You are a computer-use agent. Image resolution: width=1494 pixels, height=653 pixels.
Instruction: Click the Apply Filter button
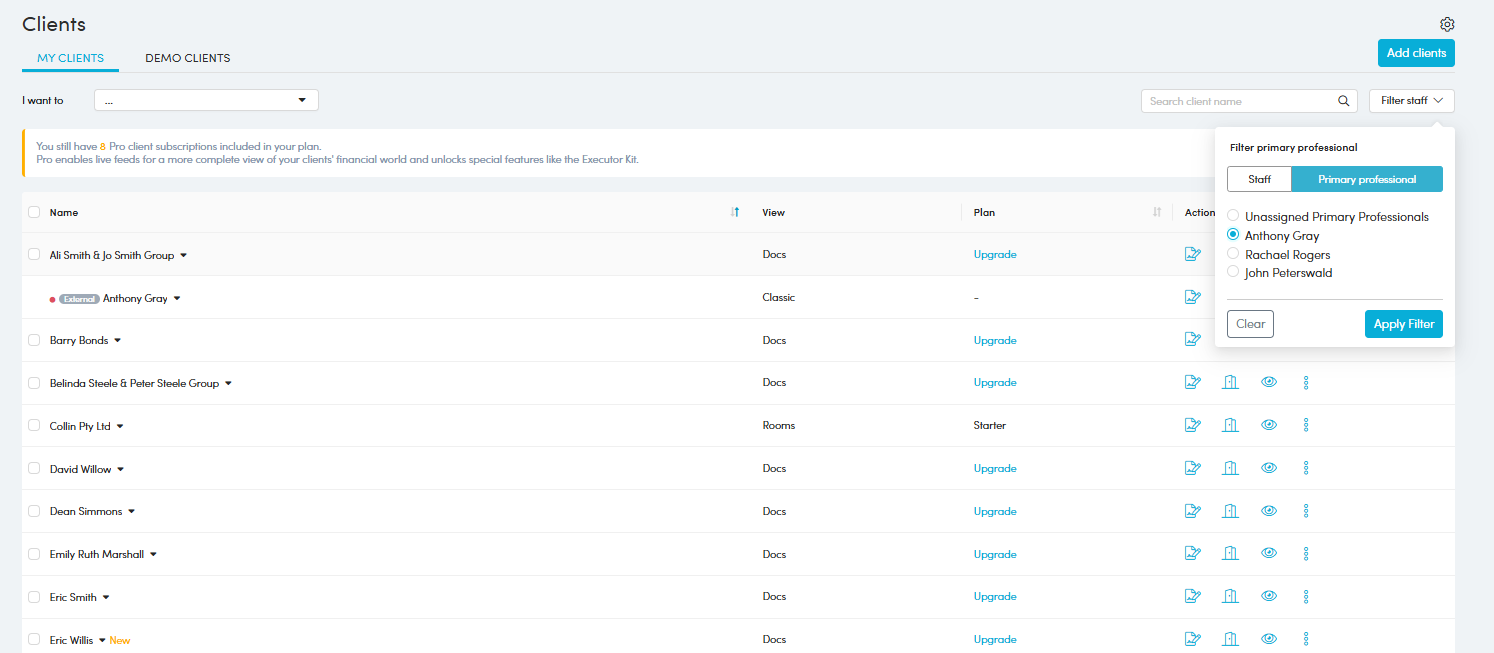(x=1403, y=324)
